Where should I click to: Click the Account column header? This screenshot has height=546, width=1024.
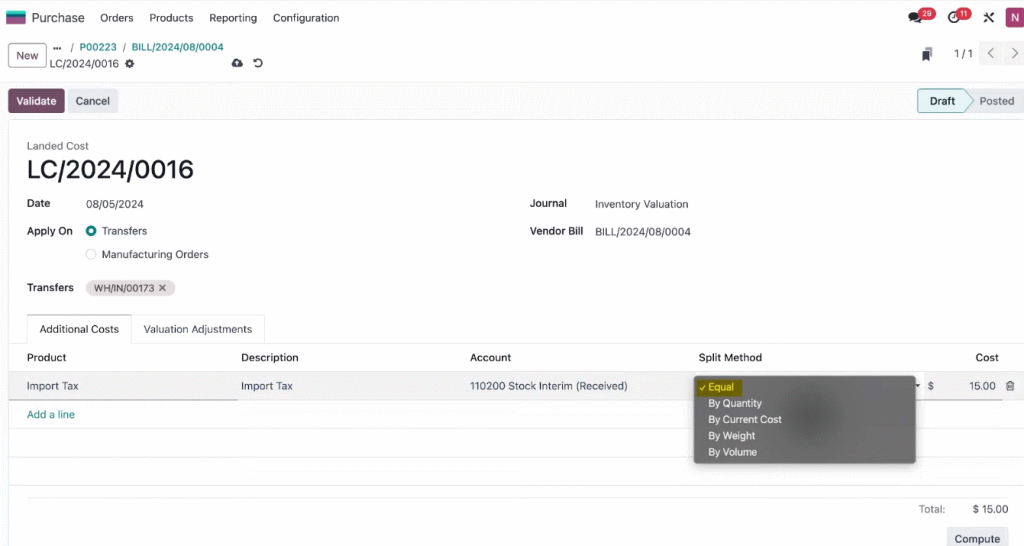click(x=490, y=358)
